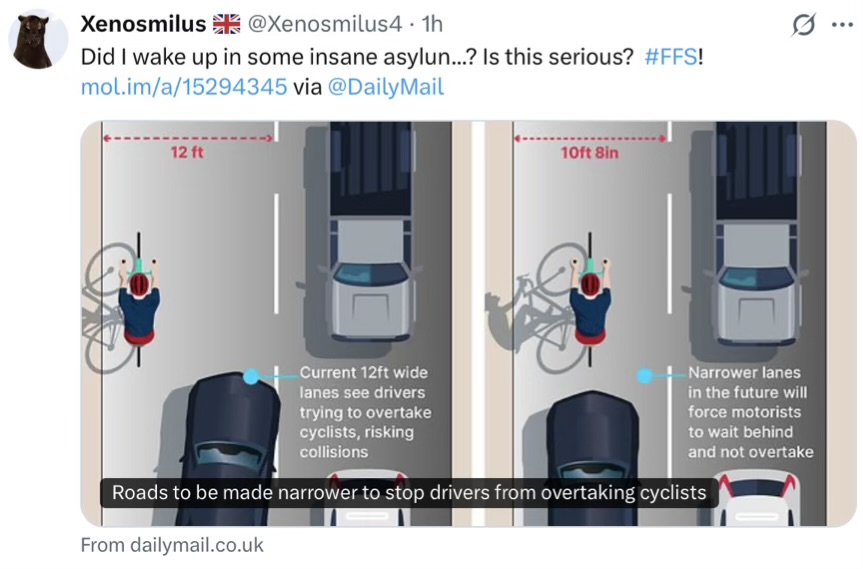Follow the #FFS hashtag
Viewport: 863px width, 569px height.
pyautogui.click(x=670, y=57)
